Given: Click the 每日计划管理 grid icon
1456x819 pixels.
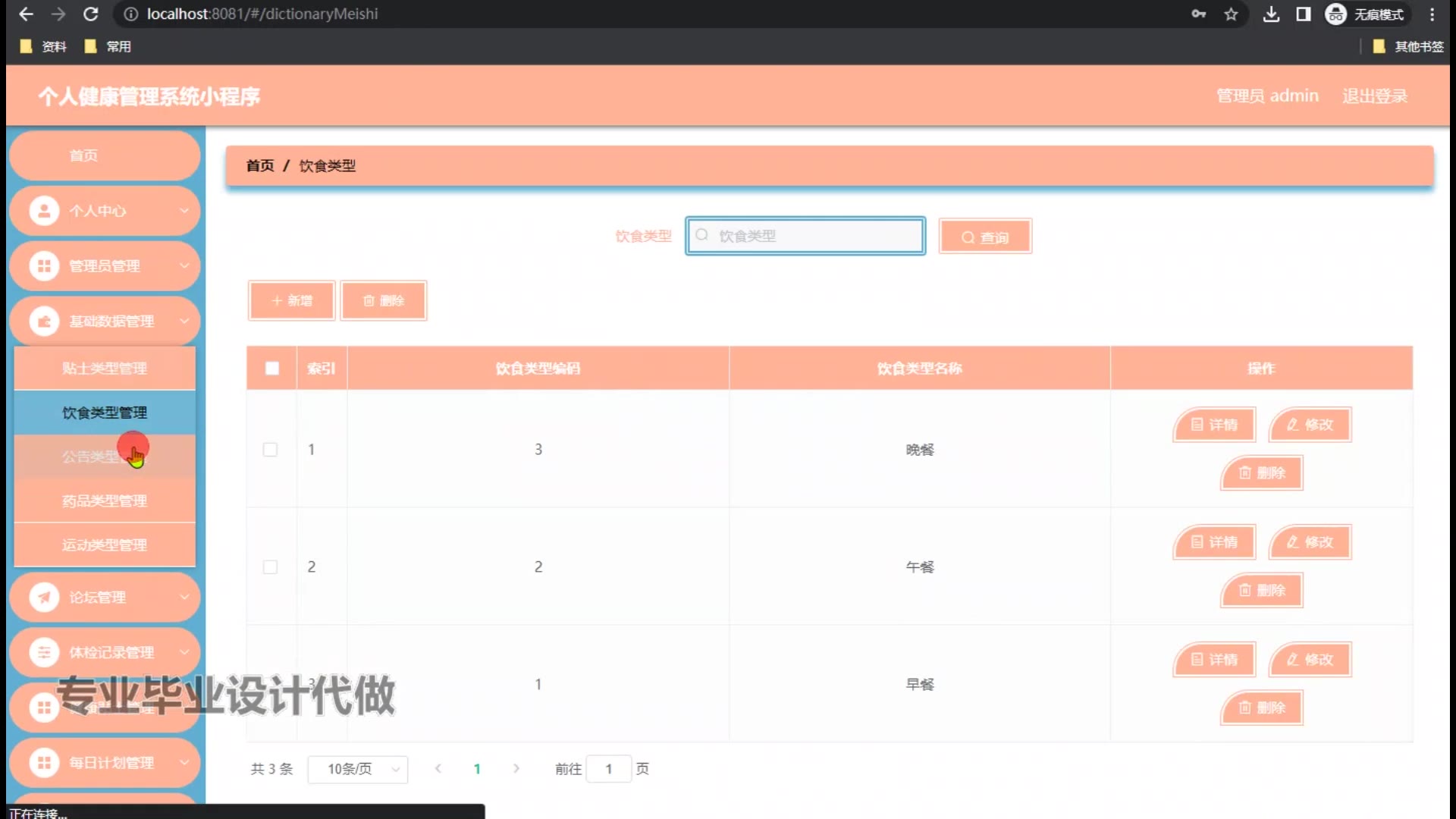Looking at the screenshot, I should tap(44, 762).
